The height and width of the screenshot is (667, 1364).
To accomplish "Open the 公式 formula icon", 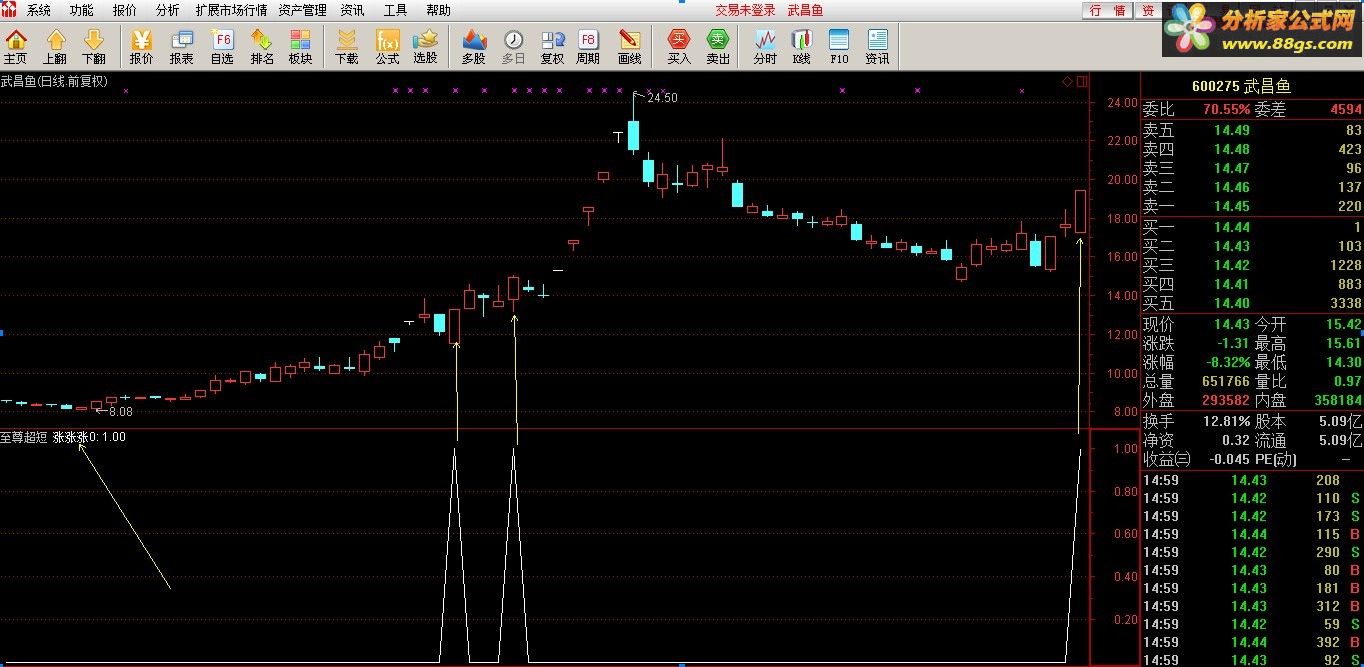I will (387, 47).
